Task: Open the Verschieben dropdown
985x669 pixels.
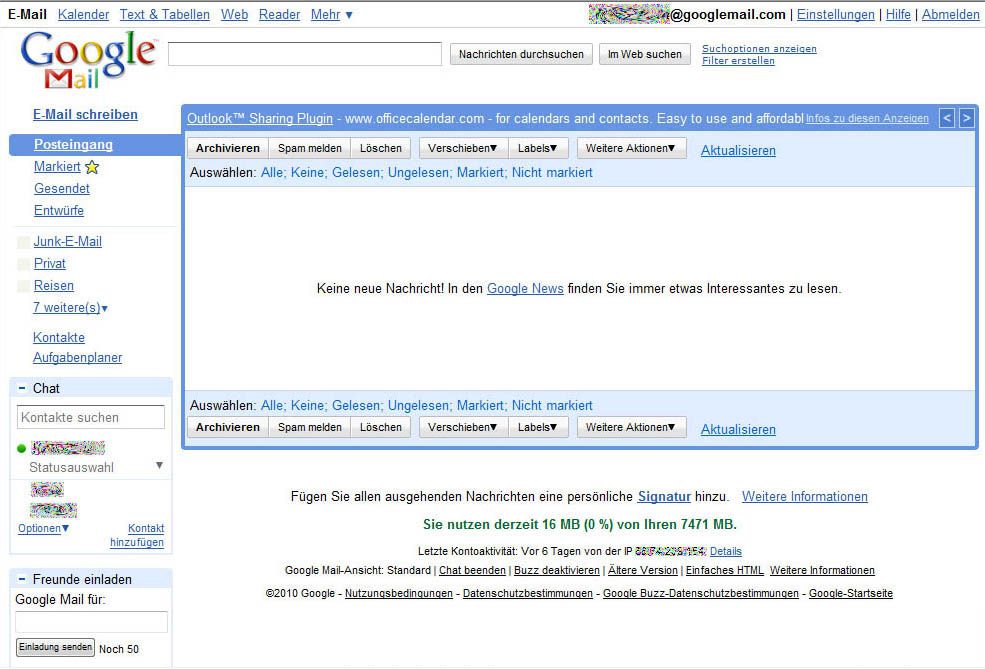Action: pos(462,147)
